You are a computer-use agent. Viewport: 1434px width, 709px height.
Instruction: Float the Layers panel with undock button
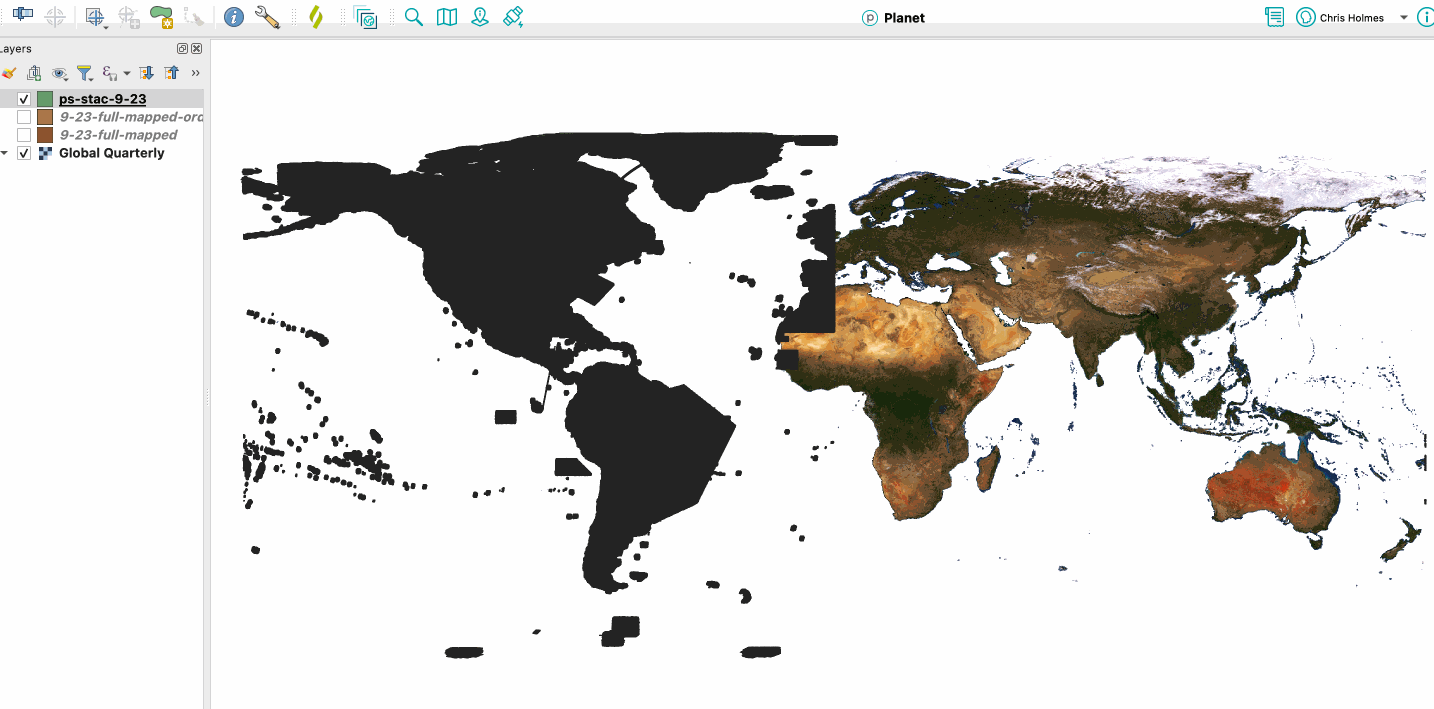pyautogui.click(x=182, y=49)
